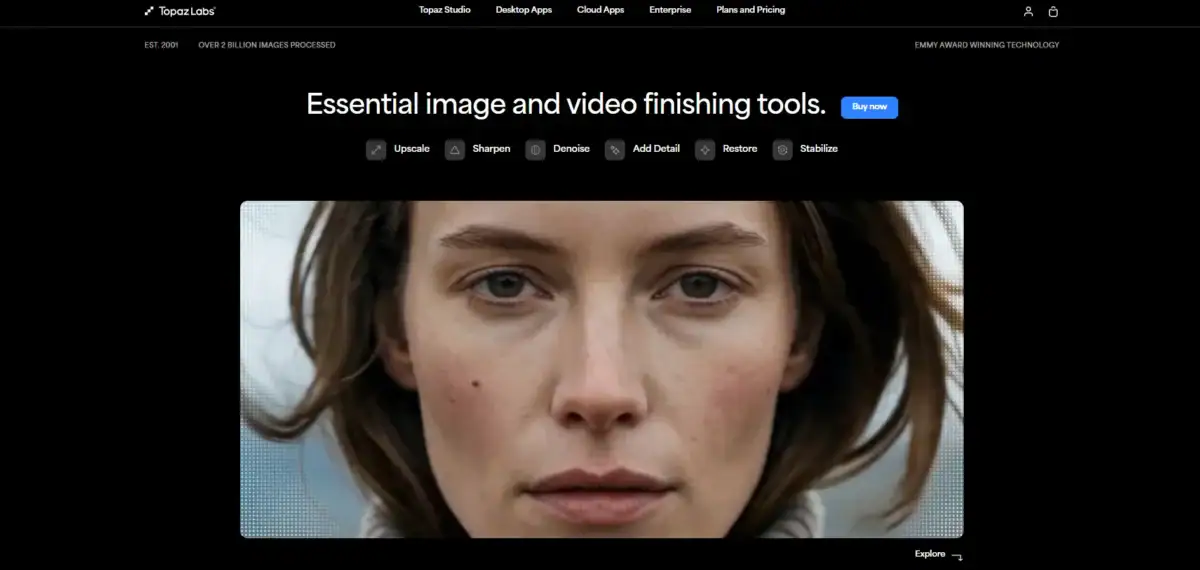Viewport: 1200px width, 570px height.
Task: Select the Sharpen triangle icon
Action: coord(455,150)
